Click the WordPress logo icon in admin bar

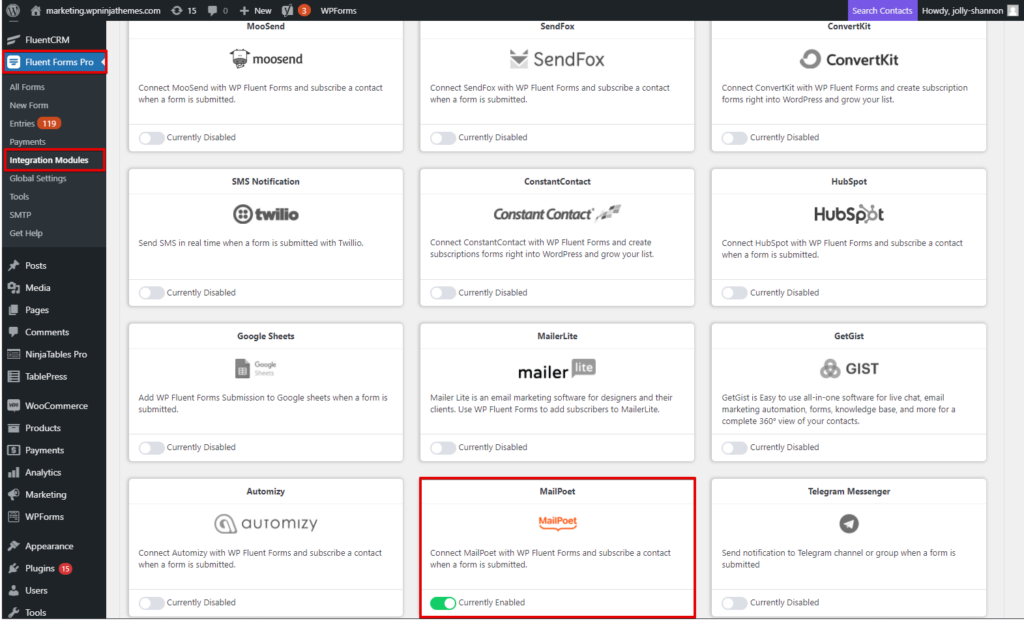pos(12,10)
